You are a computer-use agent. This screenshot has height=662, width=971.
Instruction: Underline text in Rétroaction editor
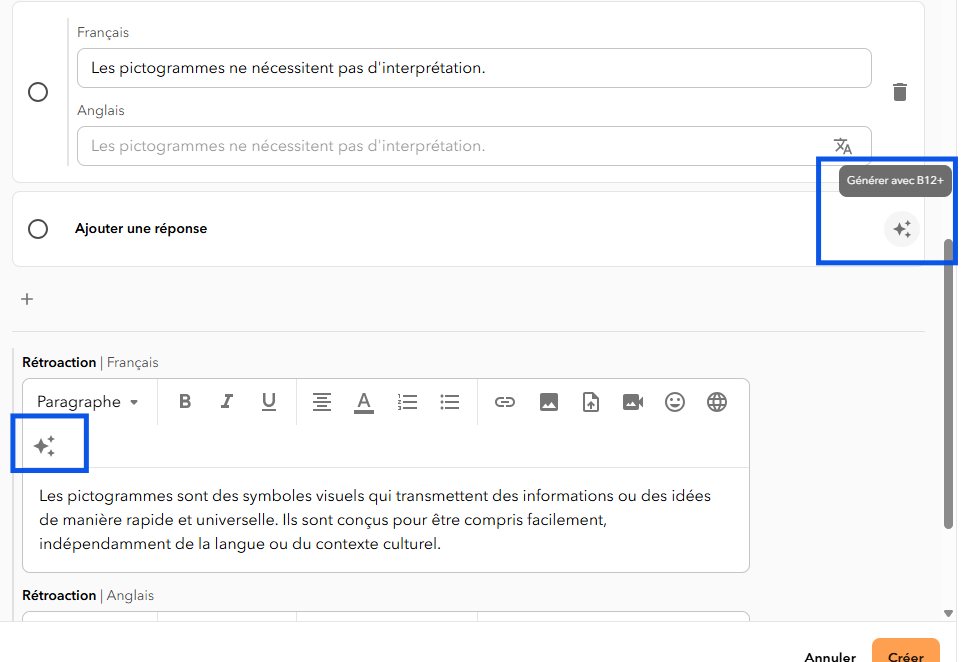coord(269,402)
